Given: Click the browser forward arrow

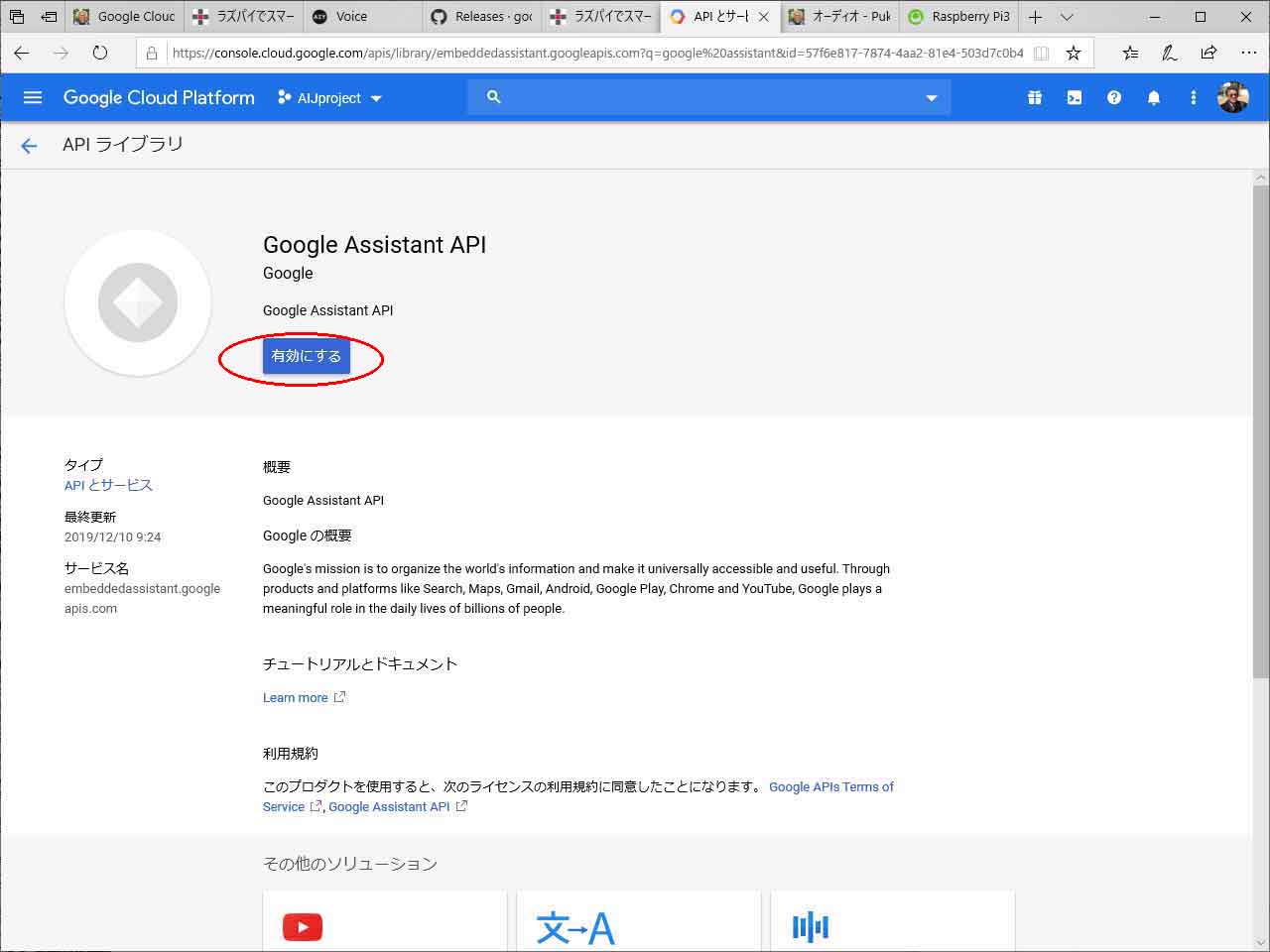Looking at the screenshot, I should coord(61,53).
